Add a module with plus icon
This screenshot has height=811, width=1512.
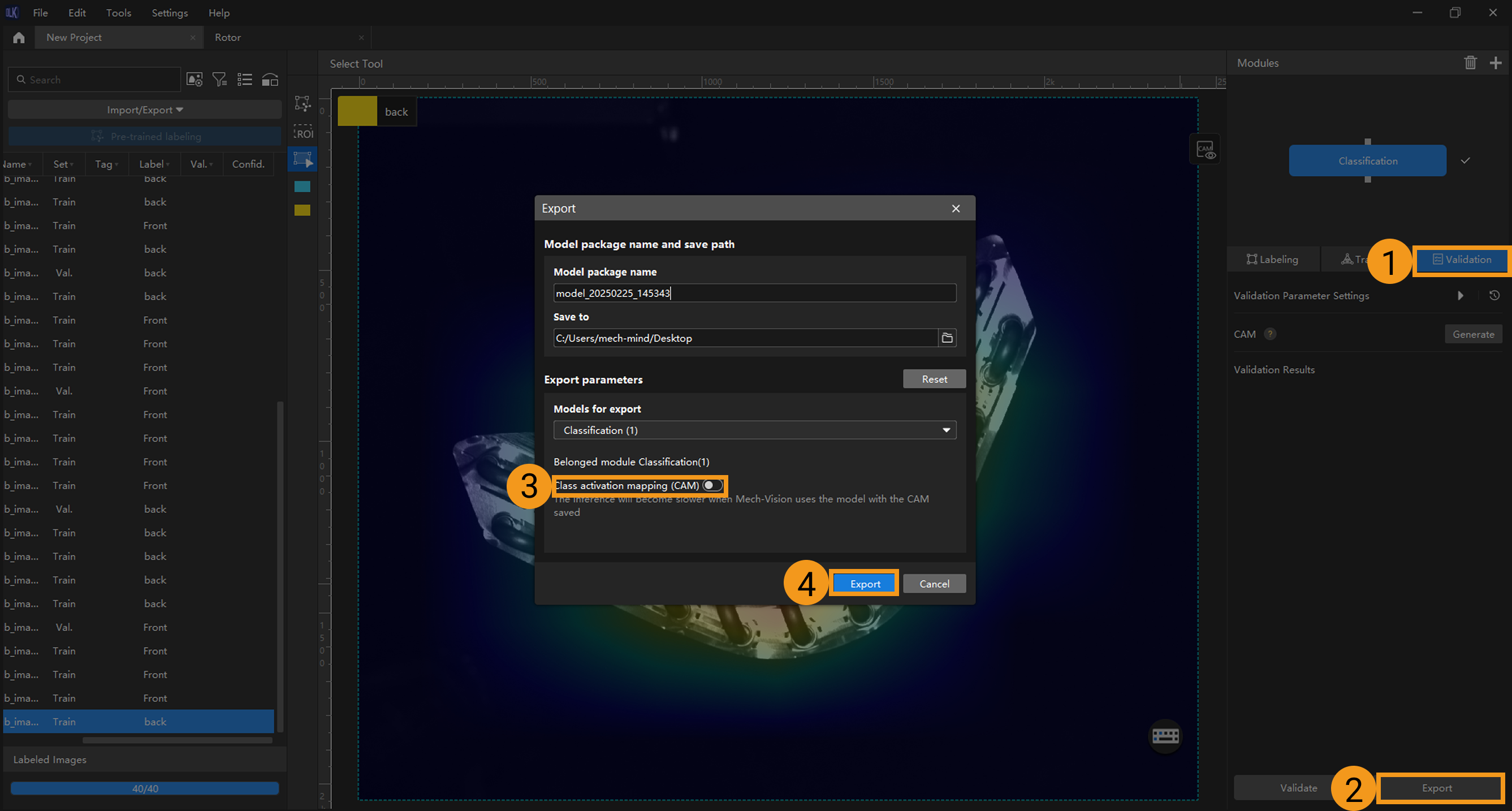point(1496,62)
